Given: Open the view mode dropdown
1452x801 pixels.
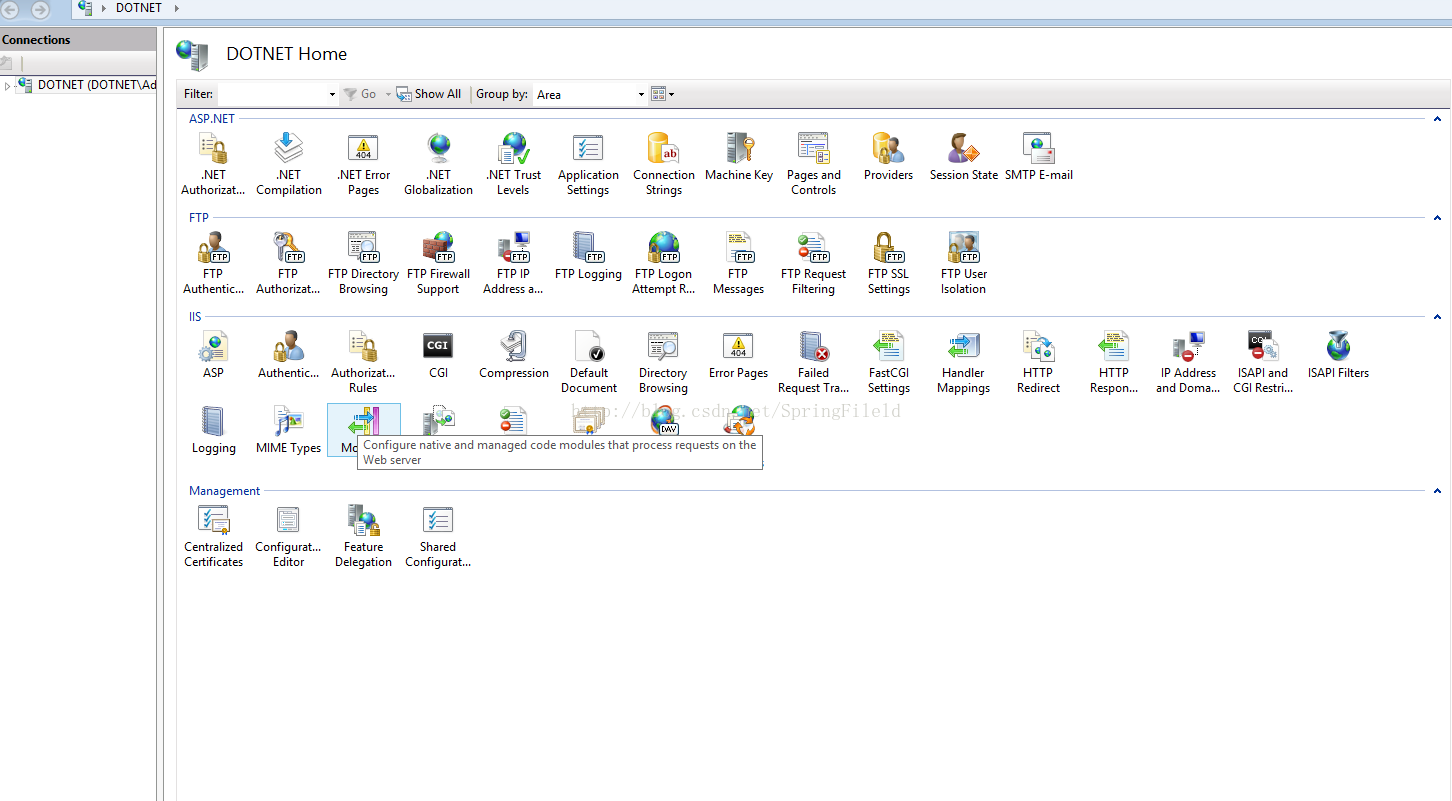Looking at the screenshot, I should [662, 94].
